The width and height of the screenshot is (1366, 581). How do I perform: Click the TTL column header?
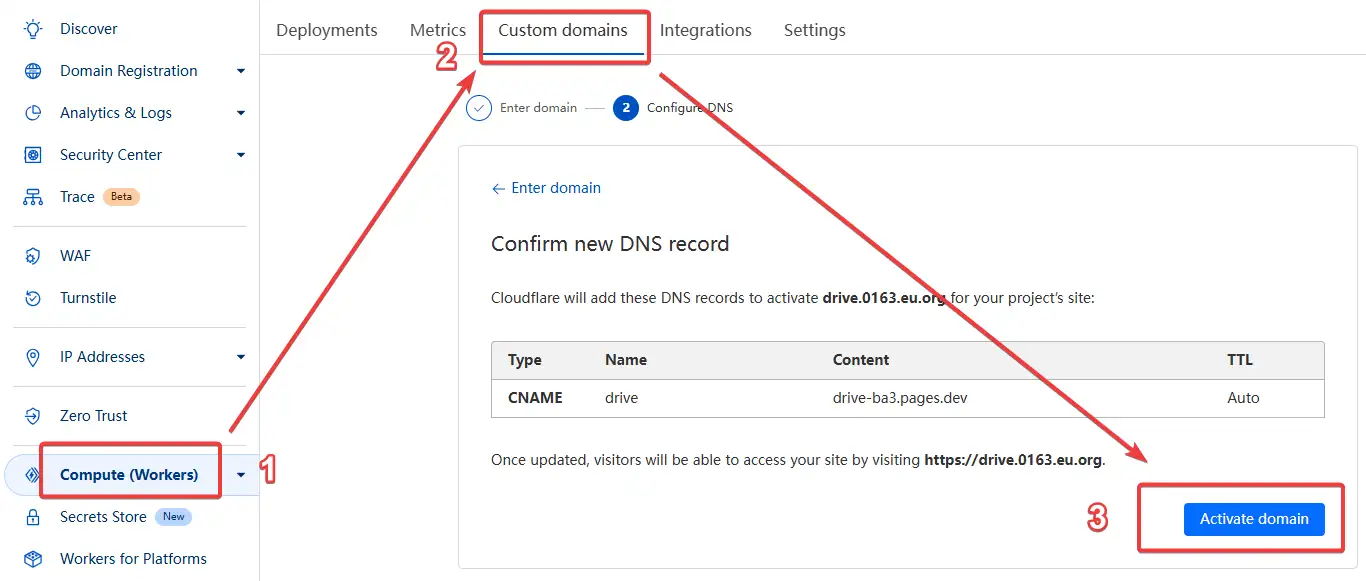(x=1240, y=360)
